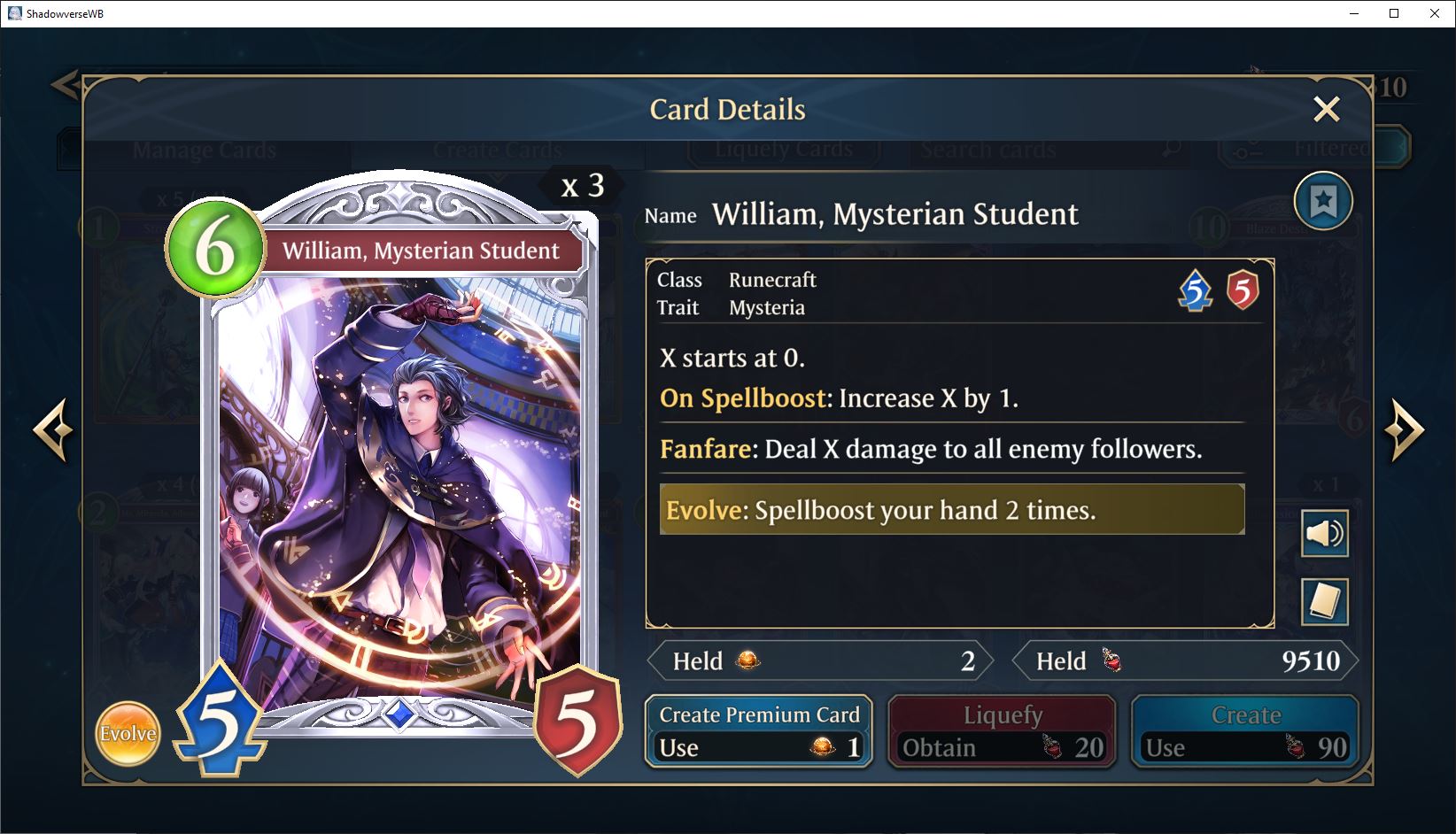Select the Evolve ability text row
This screenshot has height=834, width=1456.
tap(952, 509)
